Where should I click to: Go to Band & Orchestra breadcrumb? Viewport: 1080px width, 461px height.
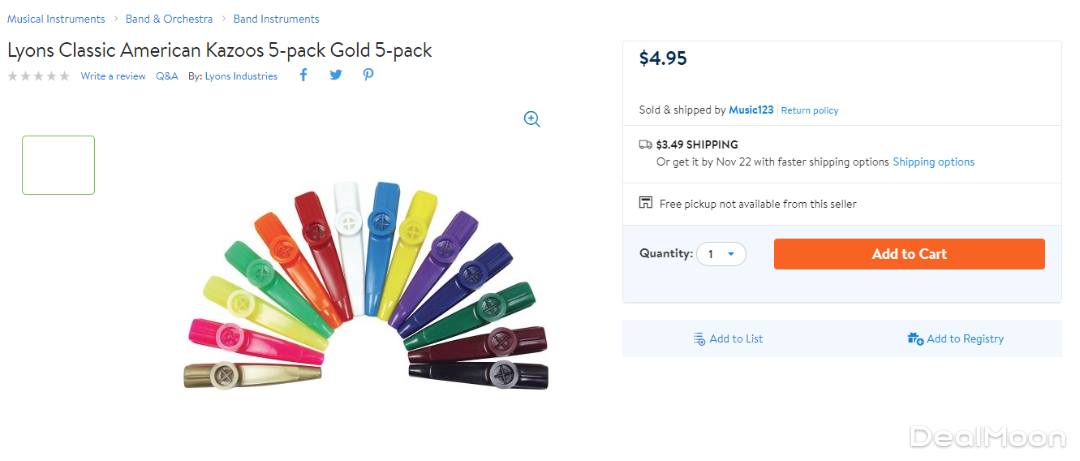[169, 19]
